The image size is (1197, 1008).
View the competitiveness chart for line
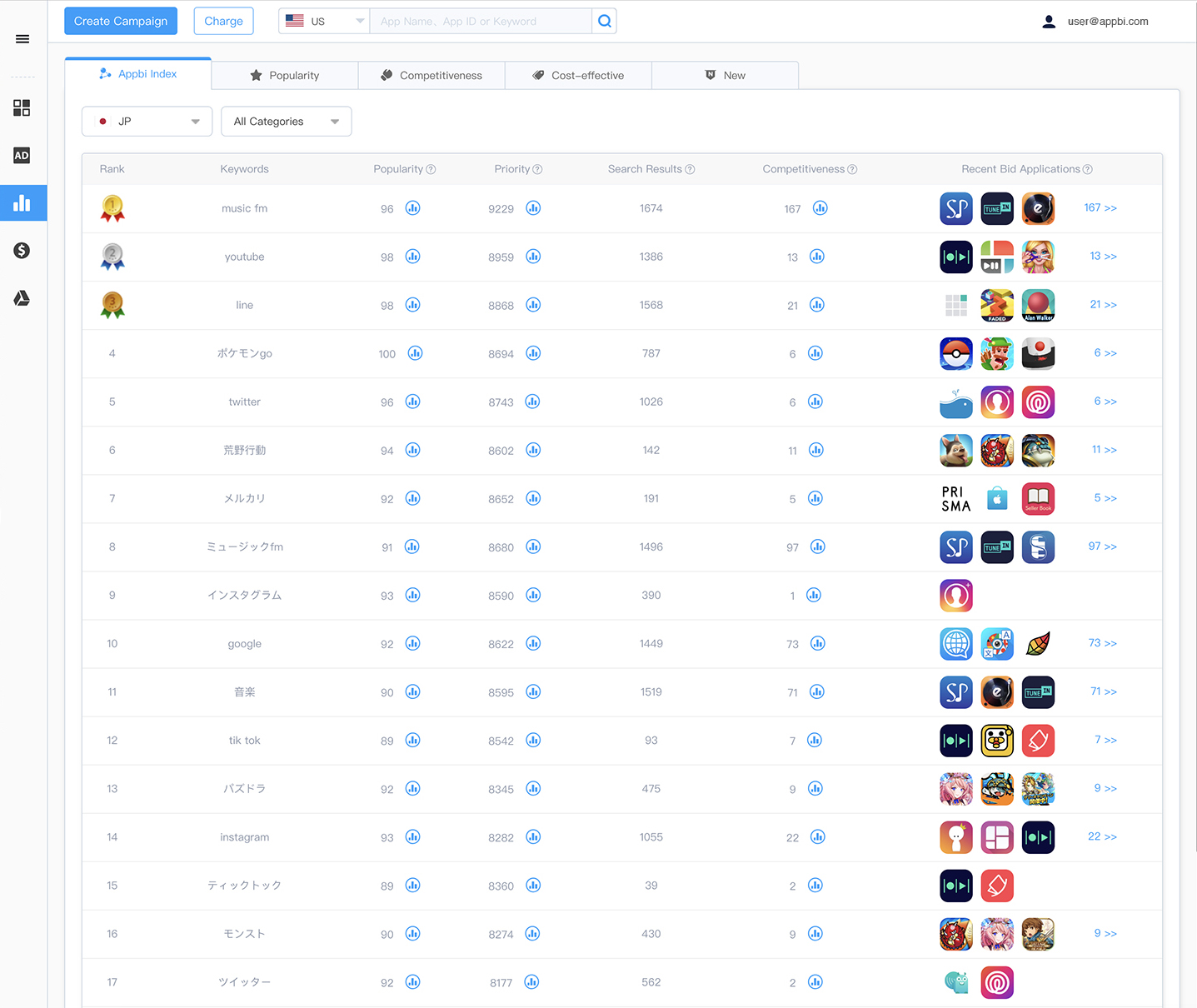pos(817,305)
